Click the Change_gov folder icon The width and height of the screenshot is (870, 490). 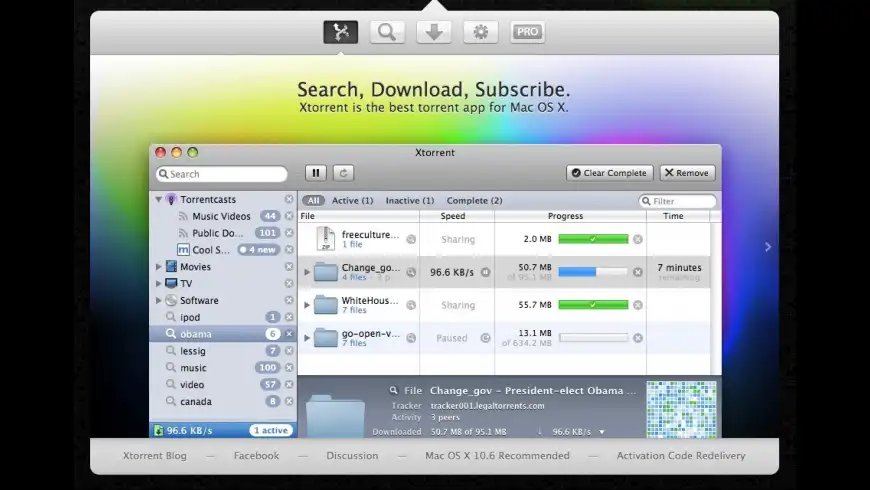(x=326, y=272)
